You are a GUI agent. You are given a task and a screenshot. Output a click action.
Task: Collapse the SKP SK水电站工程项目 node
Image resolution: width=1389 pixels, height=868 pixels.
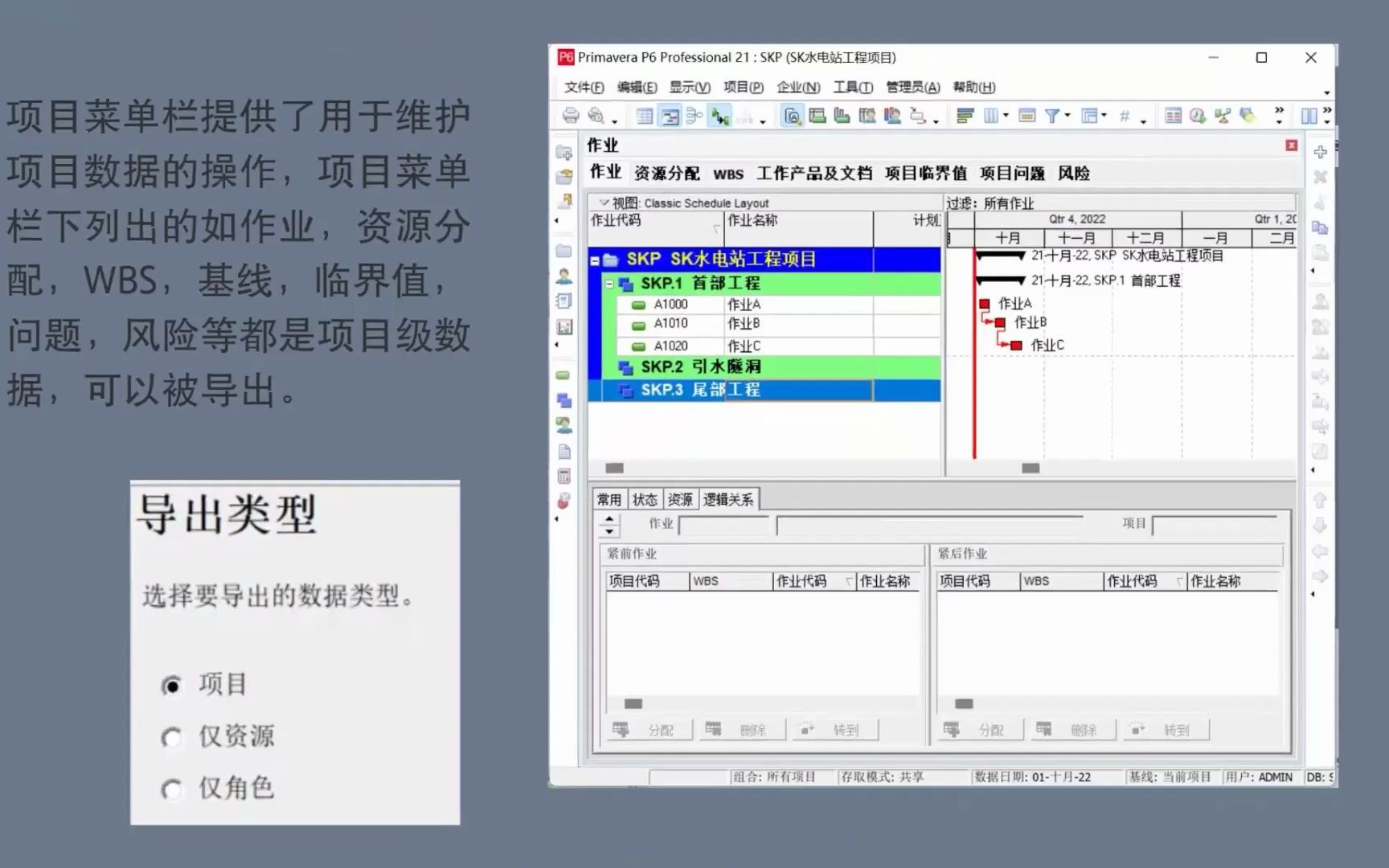(595, 260)
